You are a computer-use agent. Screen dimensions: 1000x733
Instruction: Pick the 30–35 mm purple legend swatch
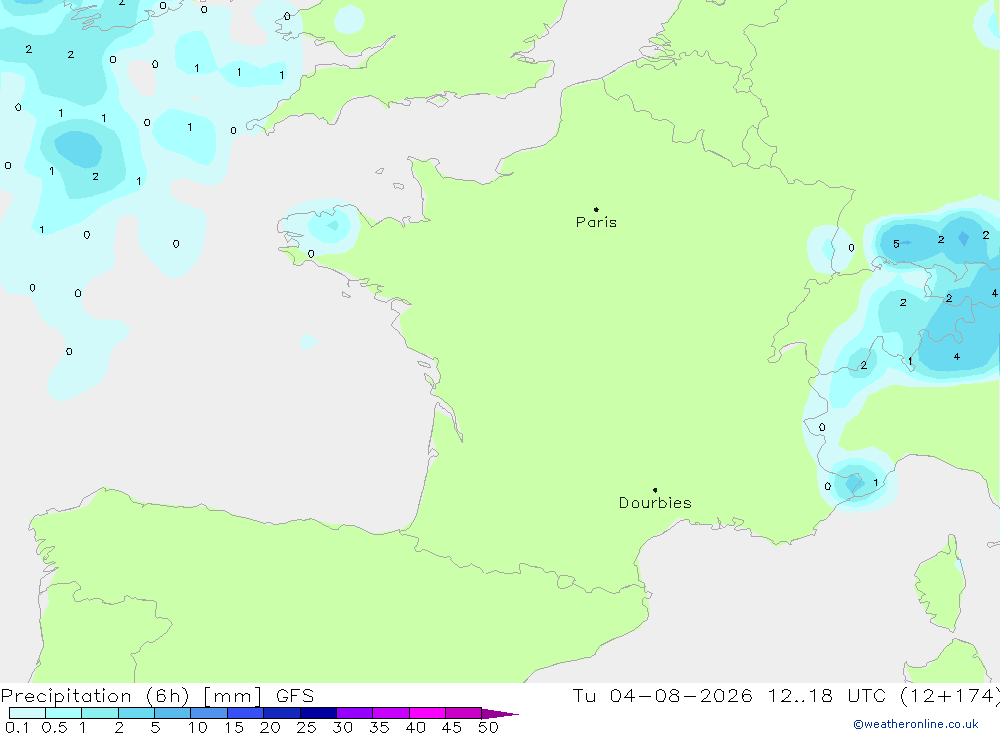pyautogui.click(x=355, y=713)
